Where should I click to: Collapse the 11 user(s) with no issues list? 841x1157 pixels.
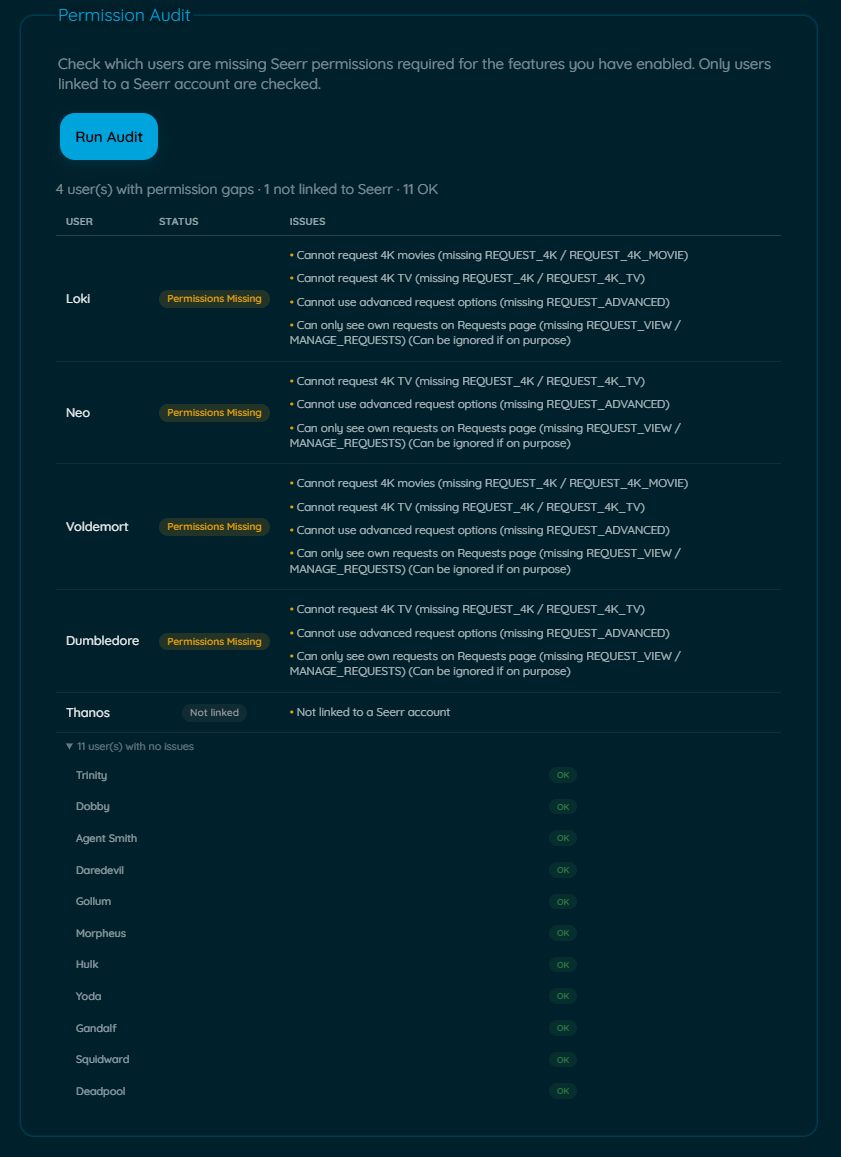click(x=130, y=746)
